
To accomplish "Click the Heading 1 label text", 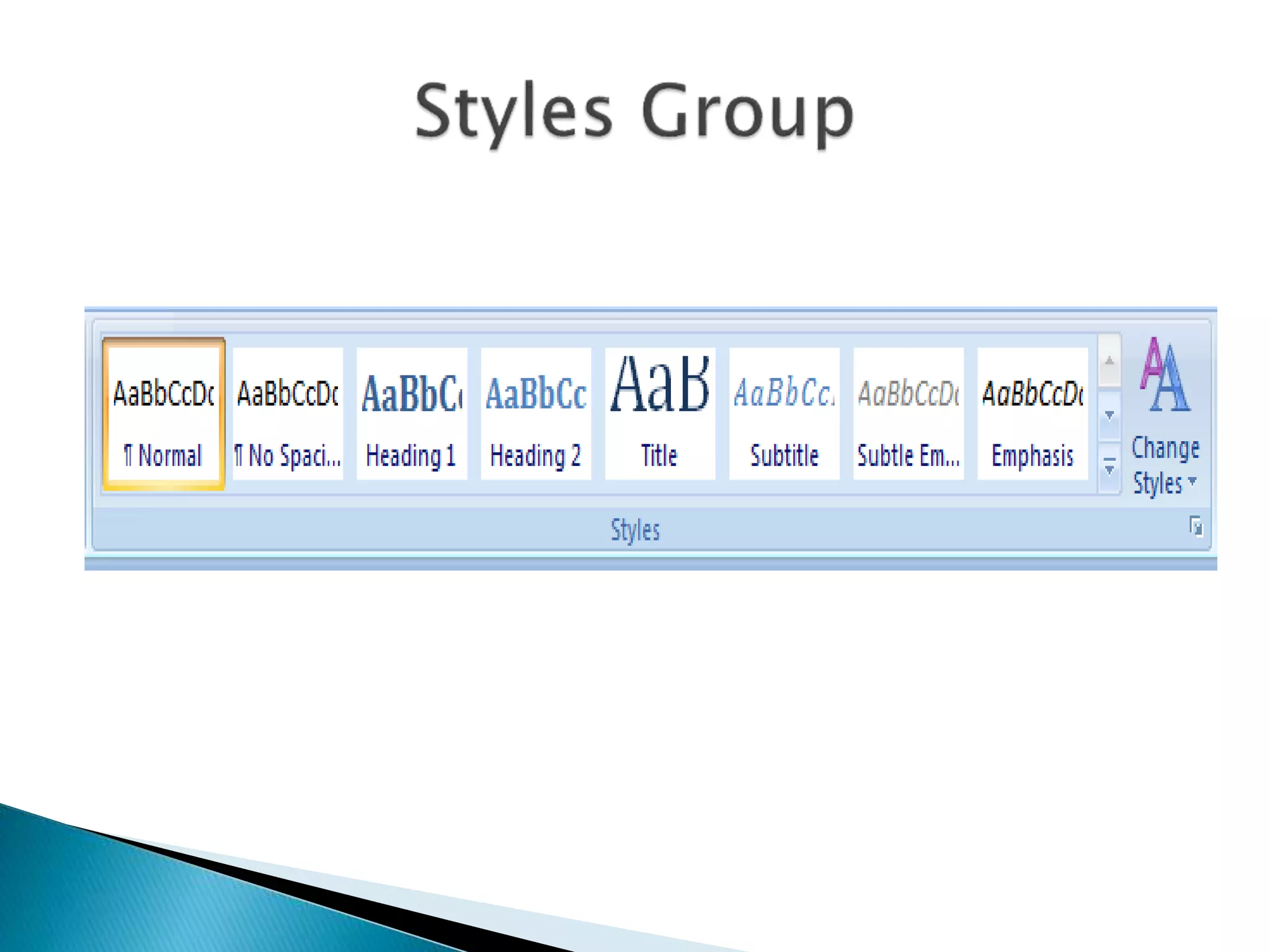I will click(x=411, y=456).
